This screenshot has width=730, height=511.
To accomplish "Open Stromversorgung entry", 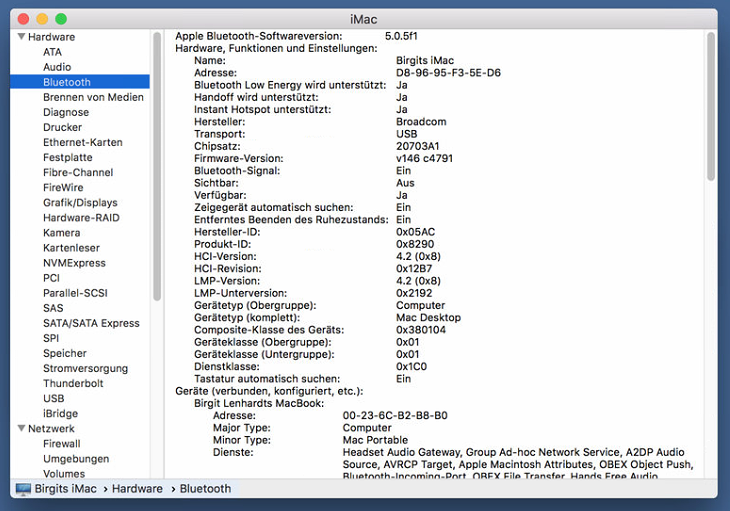I will (x=85, y=368).
